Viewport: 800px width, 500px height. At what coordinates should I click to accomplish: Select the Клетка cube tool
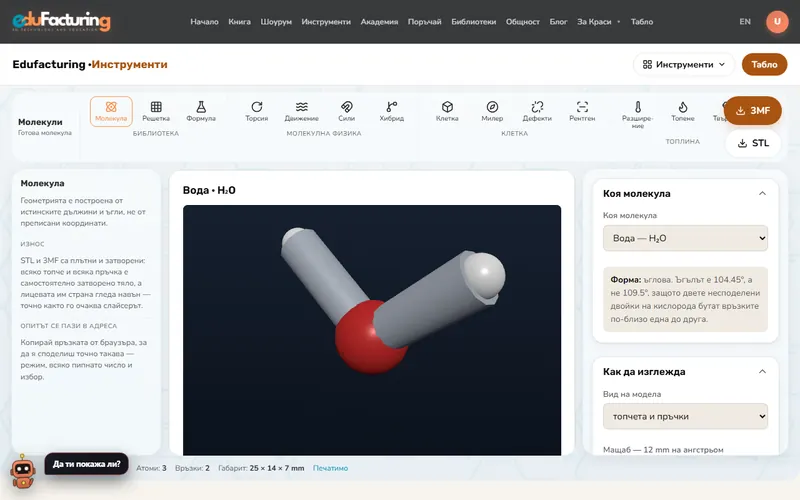447,111
